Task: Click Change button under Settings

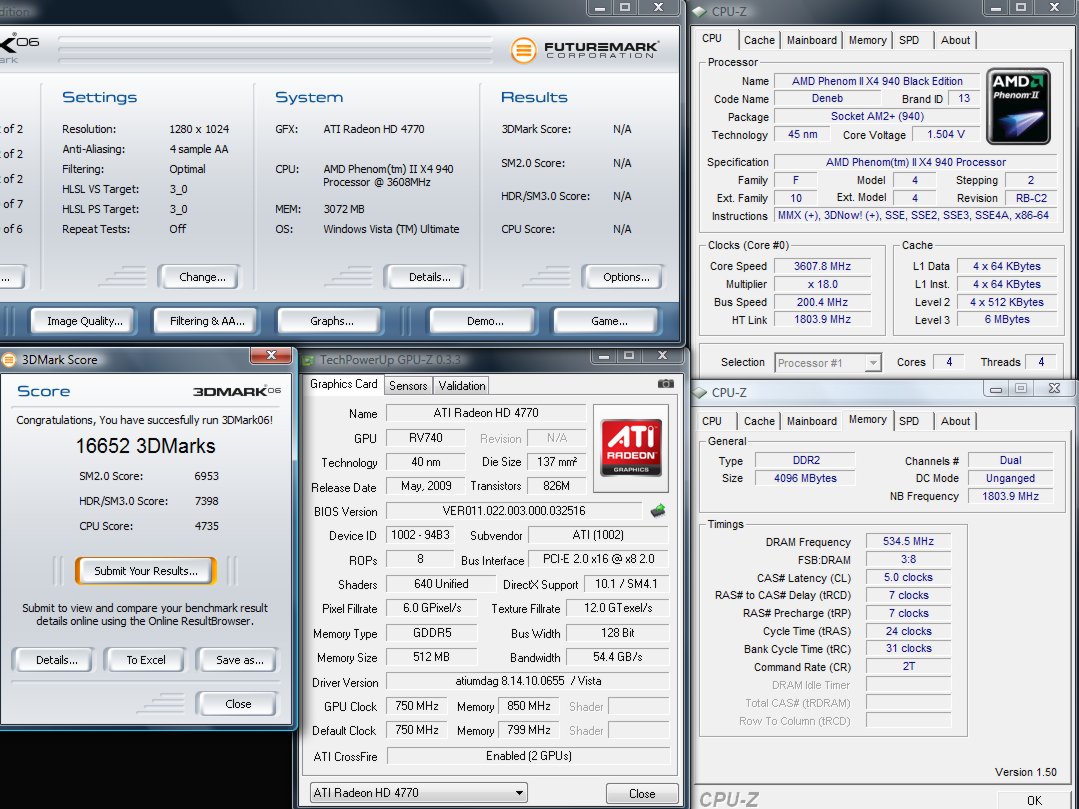Action: [x=202, y=277]
